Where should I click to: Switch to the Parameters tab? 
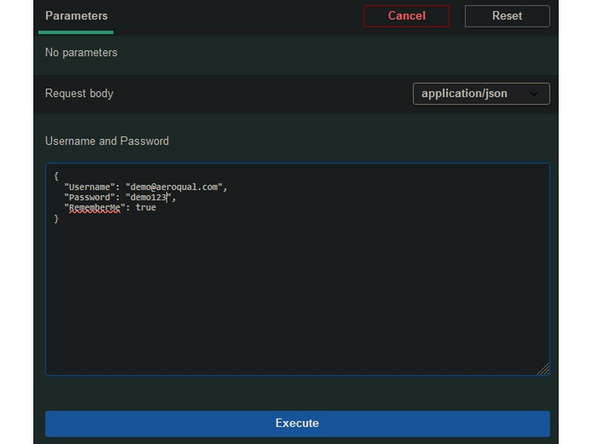(76, 16)
